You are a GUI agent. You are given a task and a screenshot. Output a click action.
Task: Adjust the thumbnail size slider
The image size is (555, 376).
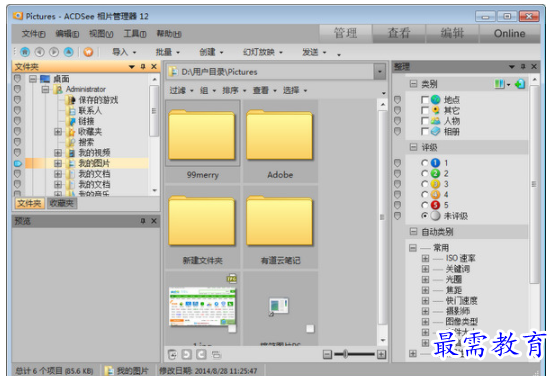point(345,354)
